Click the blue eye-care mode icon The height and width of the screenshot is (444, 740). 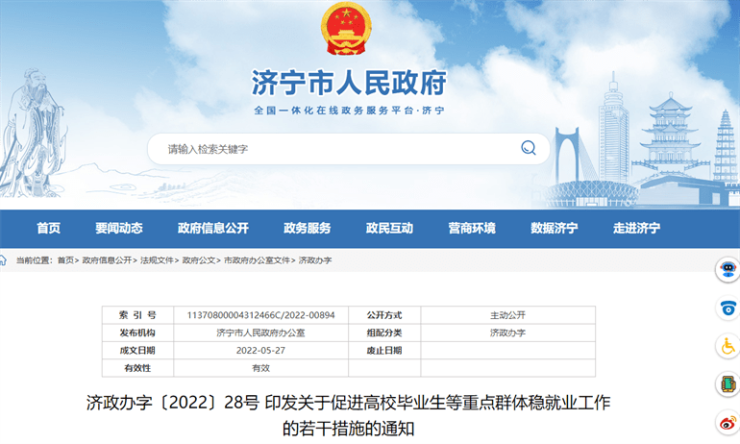[727, 308]
